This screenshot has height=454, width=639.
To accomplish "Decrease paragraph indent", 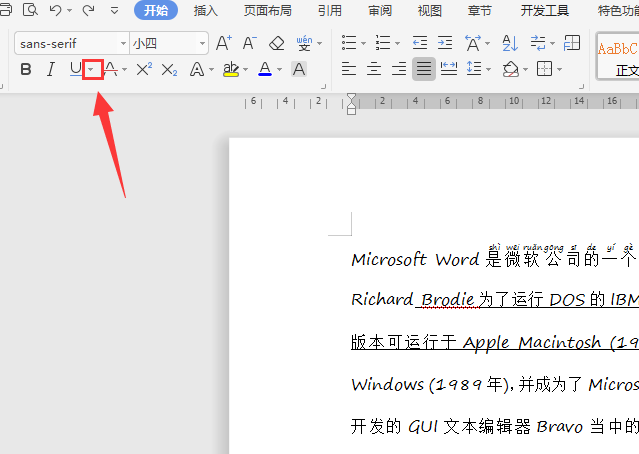I will tap(420, 42).
